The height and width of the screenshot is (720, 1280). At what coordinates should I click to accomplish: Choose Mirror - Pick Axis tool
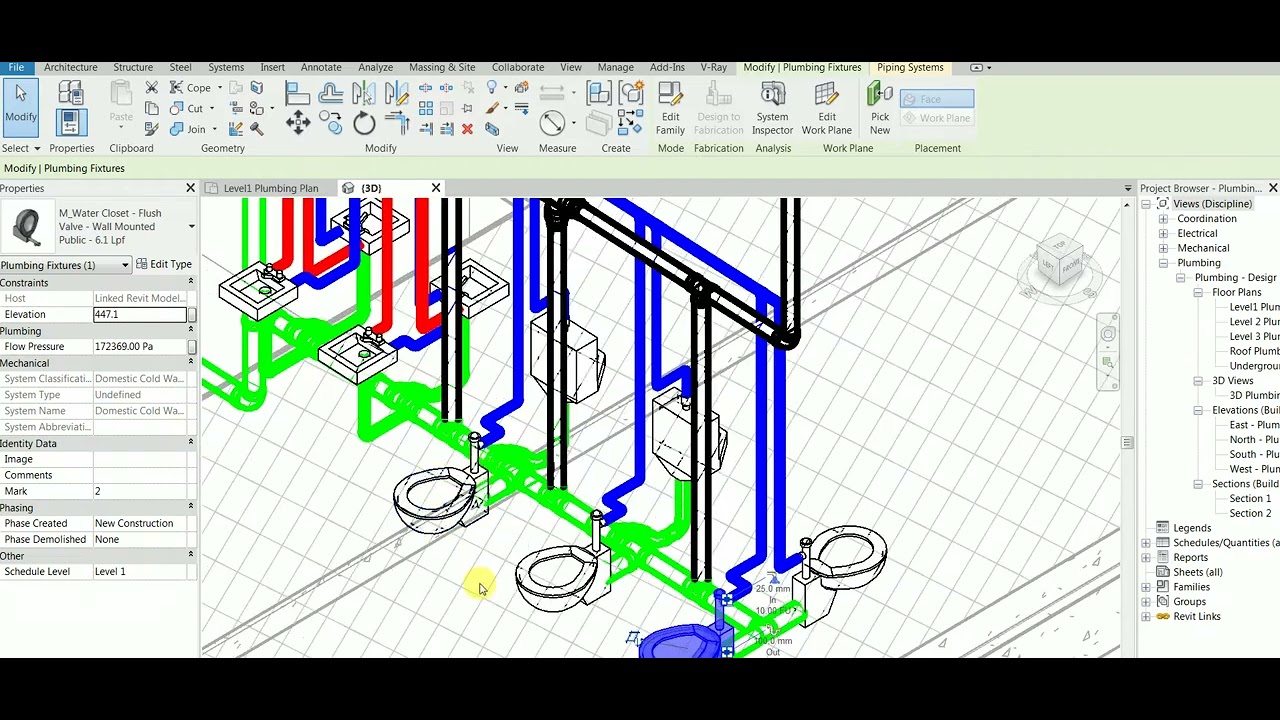tap(364, 94)
